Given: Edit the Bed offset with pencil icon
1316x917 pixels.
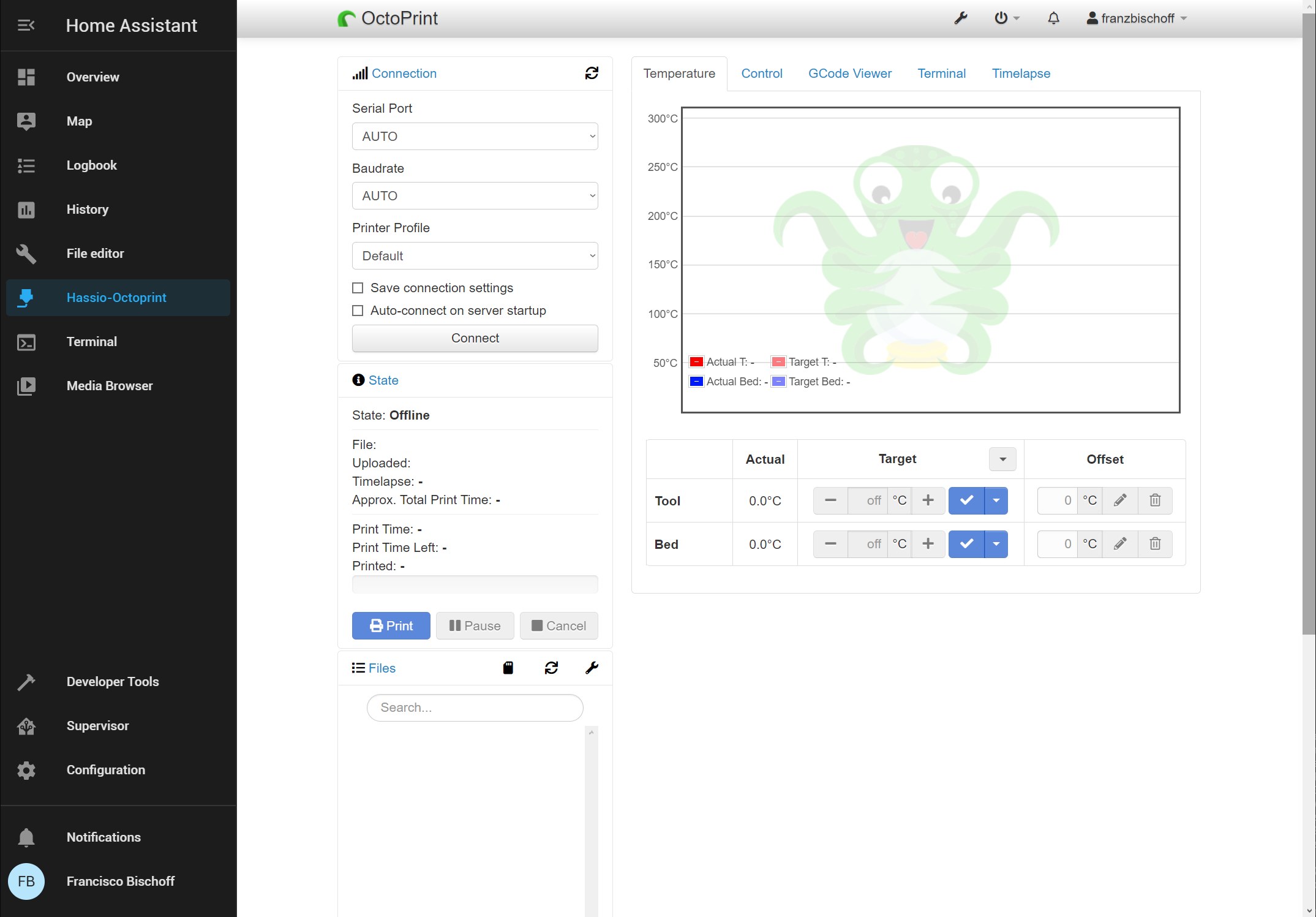Looking at the screenshot, I should coord(1120,544).
